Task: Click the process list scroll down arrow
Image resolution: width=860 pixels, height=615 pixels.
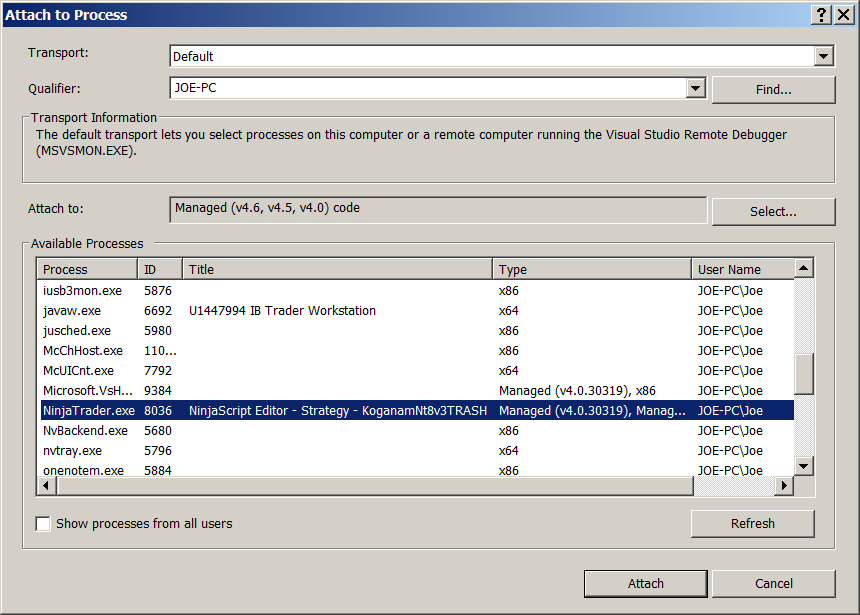Action: (x=804, y=466)
